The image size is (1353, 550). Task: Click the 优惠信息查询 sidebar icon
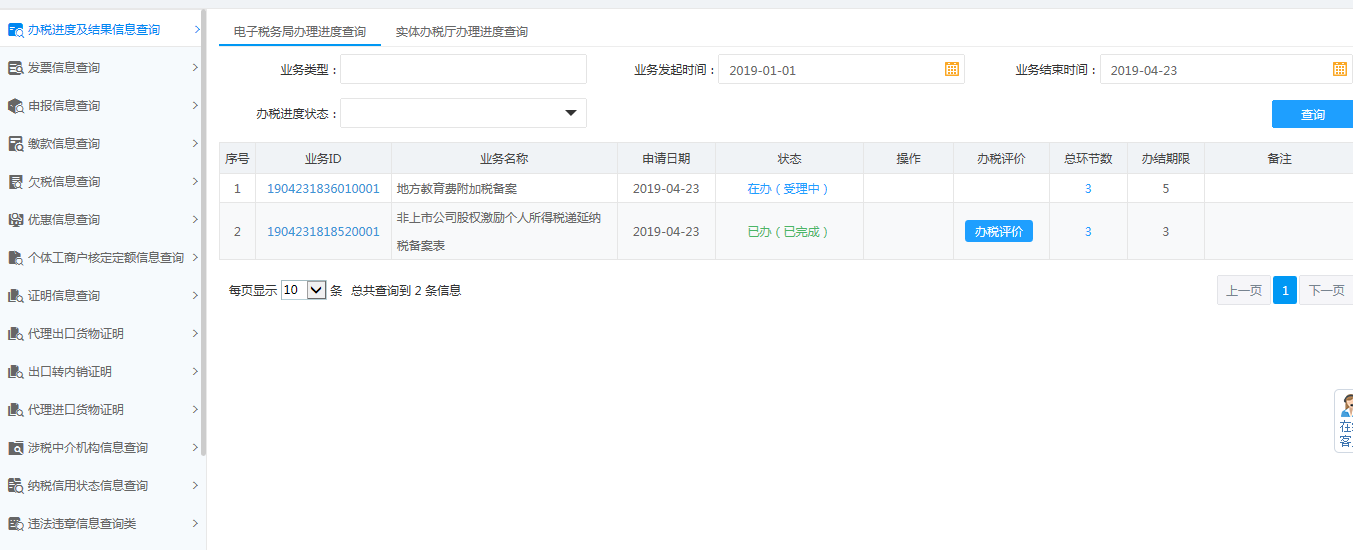coord(15,220)
